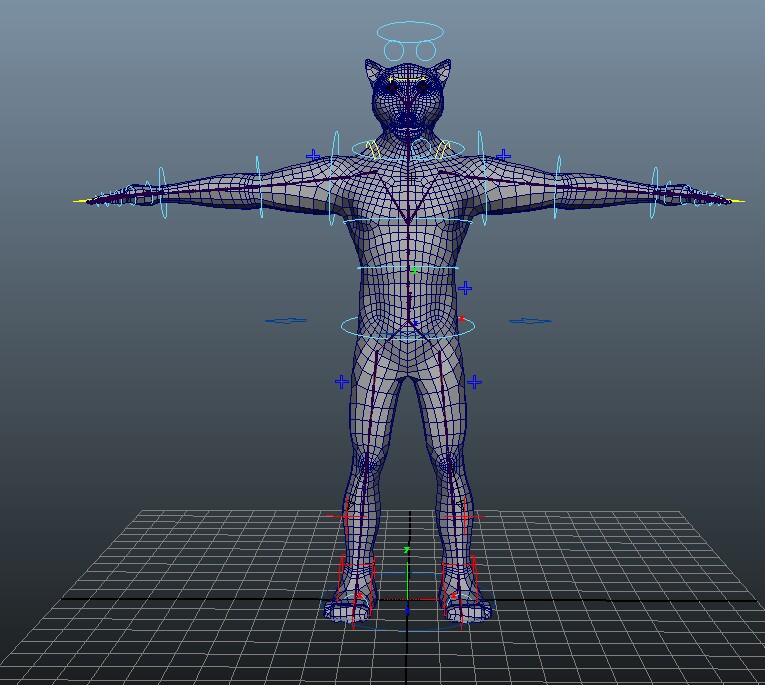Select the mid-spine ring control below the chest
Image resolution: width=765 pixels, height=685 pixels.
click(x=408, y=268)
